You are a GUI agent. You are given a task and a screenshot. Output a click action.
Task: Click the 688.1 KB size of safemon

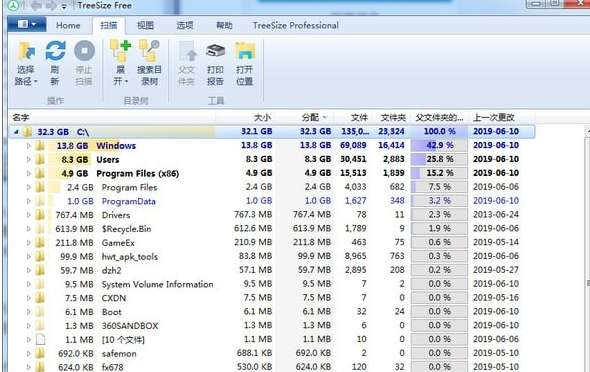point(254,354)
